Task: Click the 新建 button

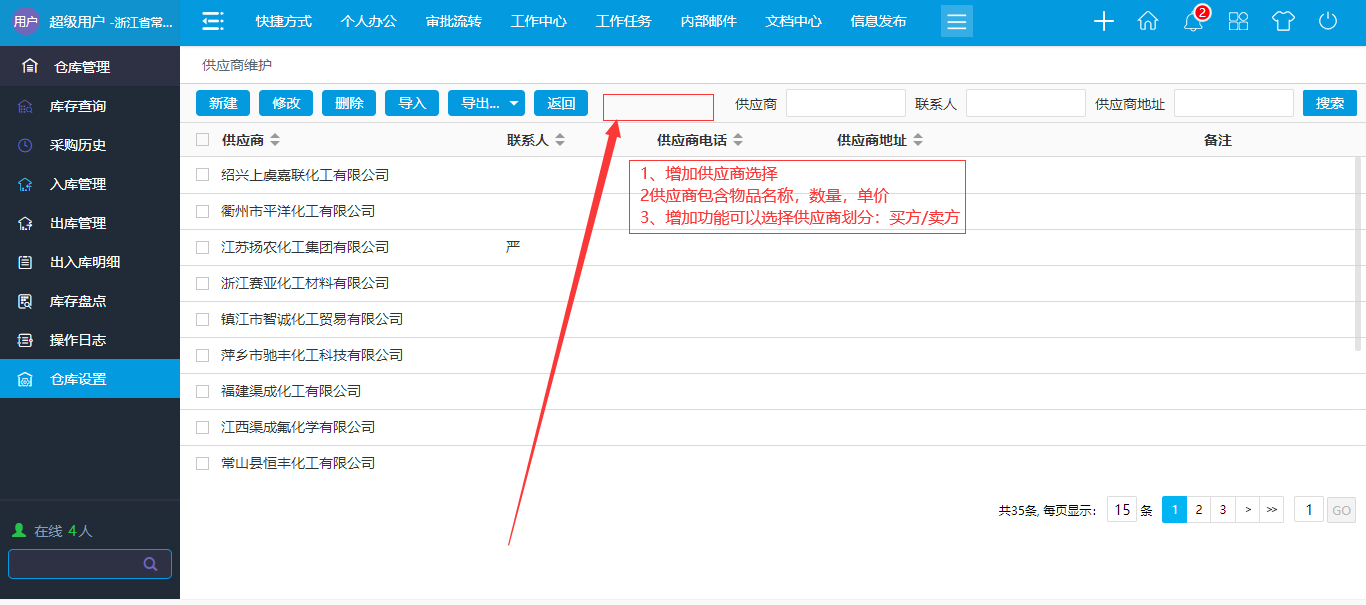Action: pos(223,103)
